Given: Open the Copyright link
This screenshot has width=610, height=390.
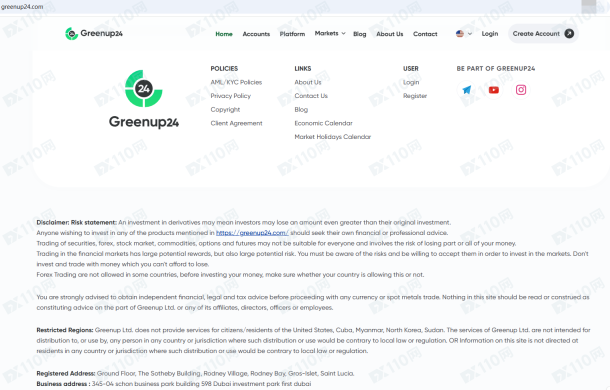Looking at the screenshot, I should click(225, 109).
